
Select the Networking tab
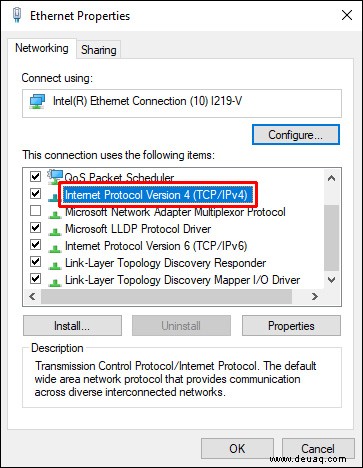tap(42, 48)
